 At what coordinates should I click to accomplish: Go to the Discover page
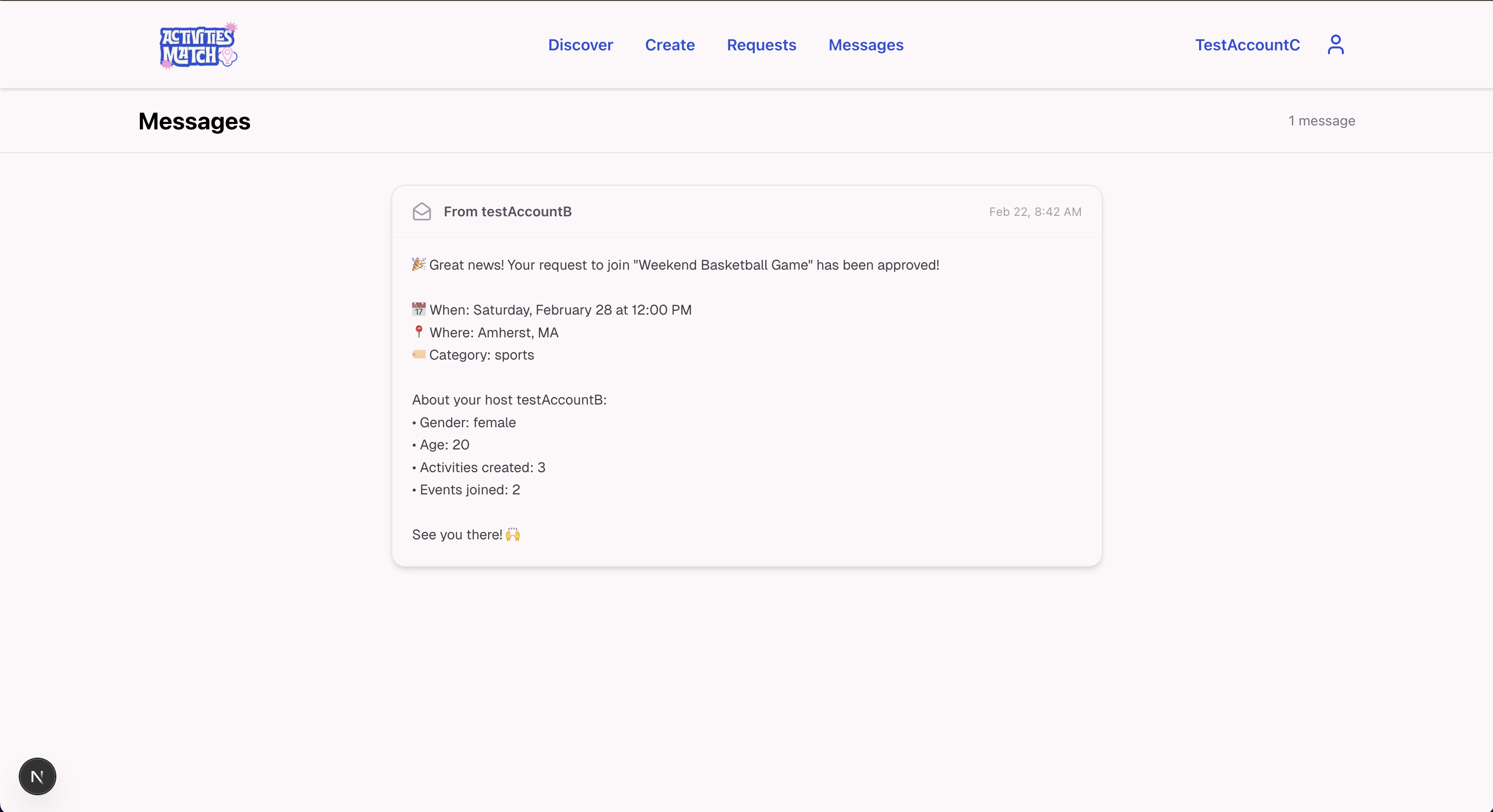580,45
